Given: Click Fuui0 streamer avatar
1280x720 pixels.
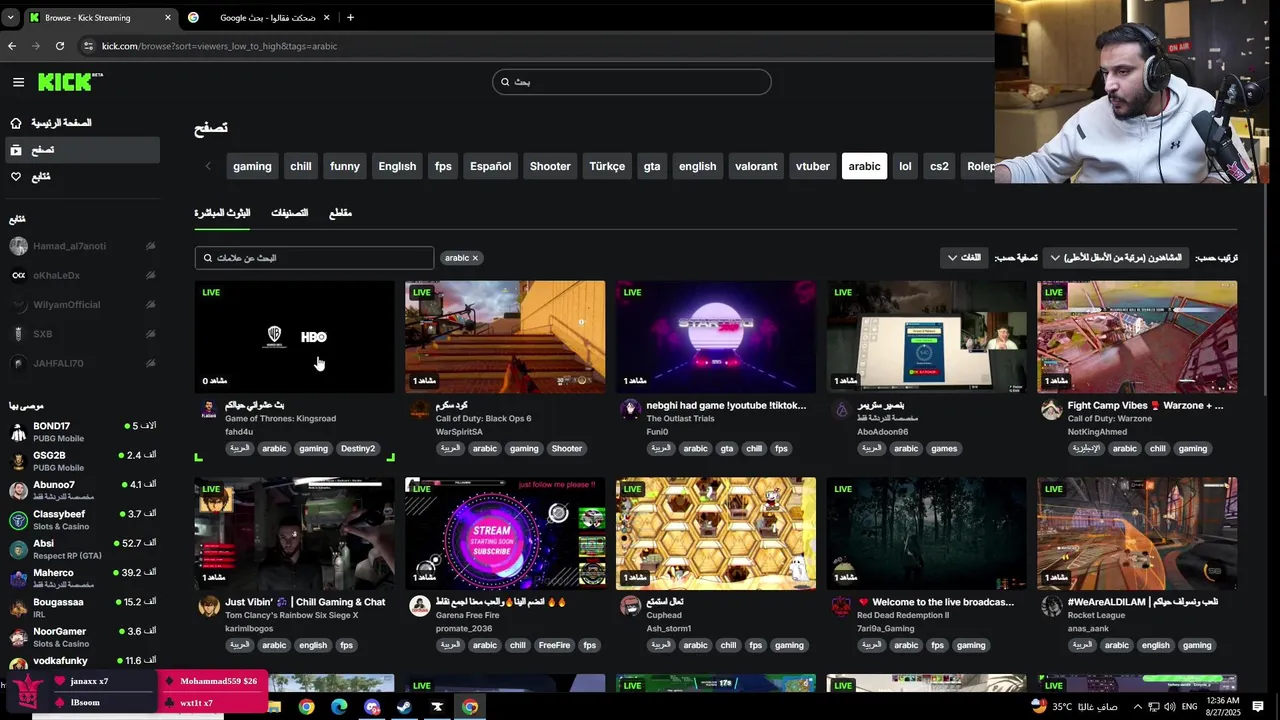Looking at the screenshot, I should point(630,409).
